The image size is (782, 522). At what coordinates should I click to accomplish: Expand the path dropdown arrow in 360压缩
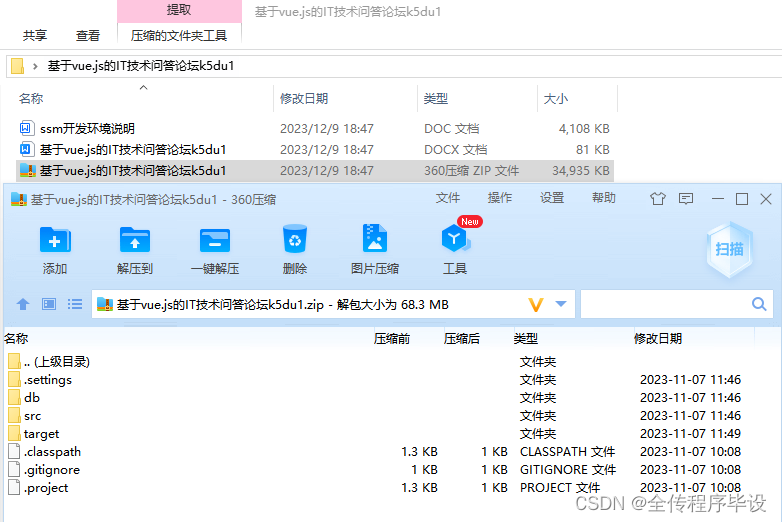pyautogui.click(x=561, y=304)
